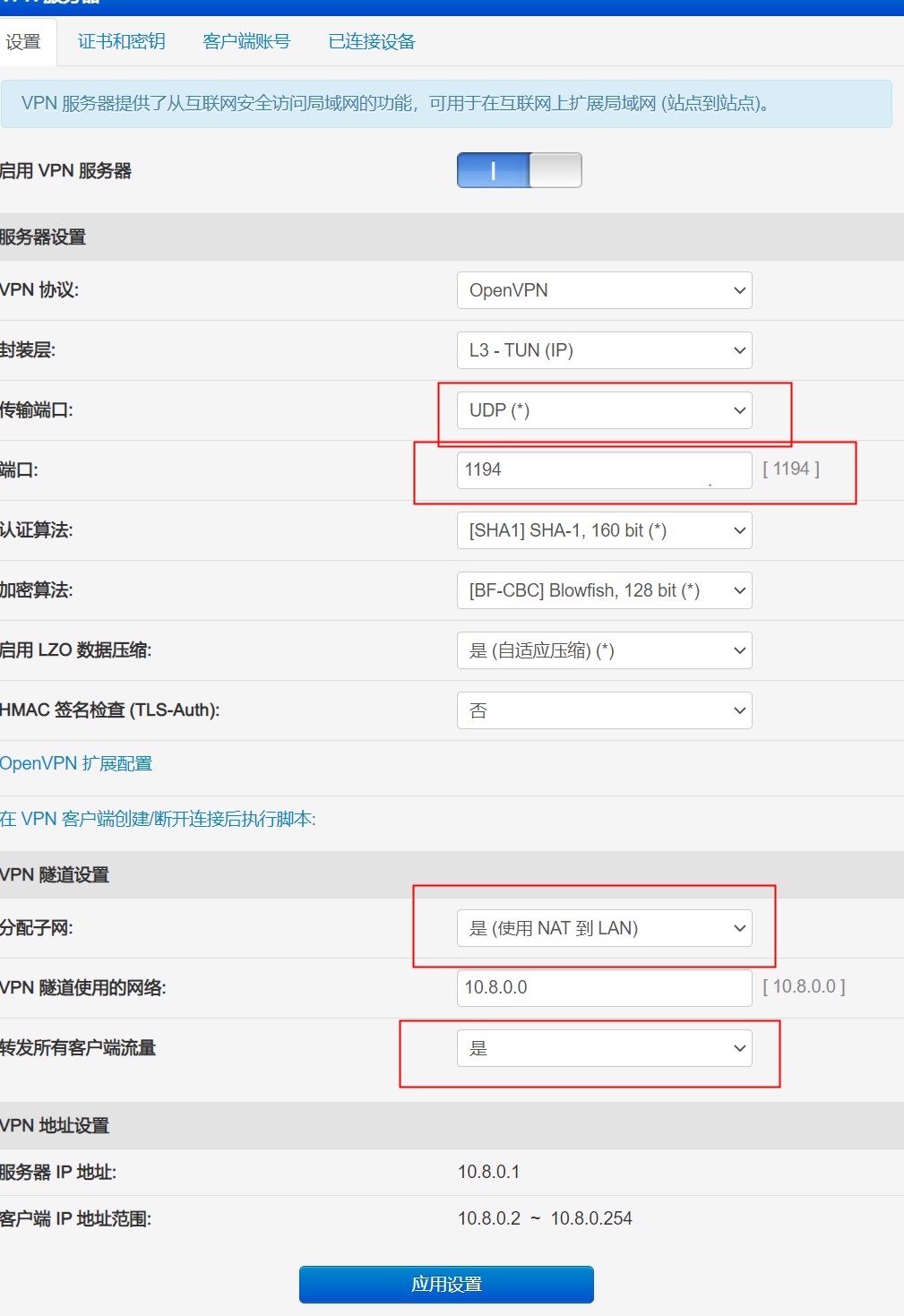The height and width of the screenshot is (1316, 904).
Task: Click the 服务器设置 section header
Action: click(45, 237)
